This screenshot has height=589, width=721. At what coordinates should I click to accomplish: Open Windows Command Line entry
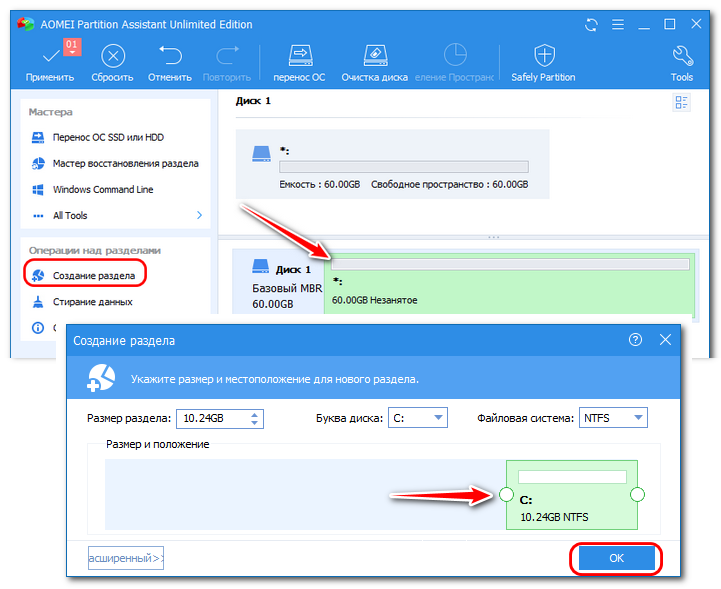coord(92,189)
